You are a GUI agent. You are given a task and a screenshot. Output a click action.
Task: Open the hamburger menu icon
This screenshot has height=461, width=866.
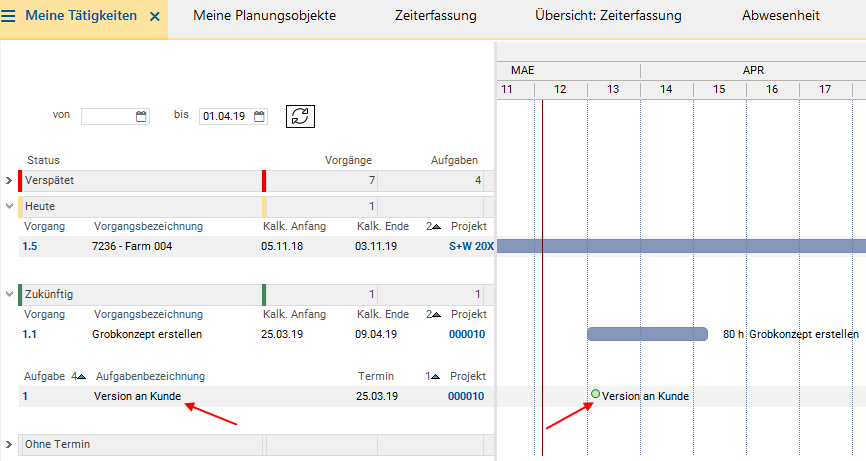(x=9, y=16)
